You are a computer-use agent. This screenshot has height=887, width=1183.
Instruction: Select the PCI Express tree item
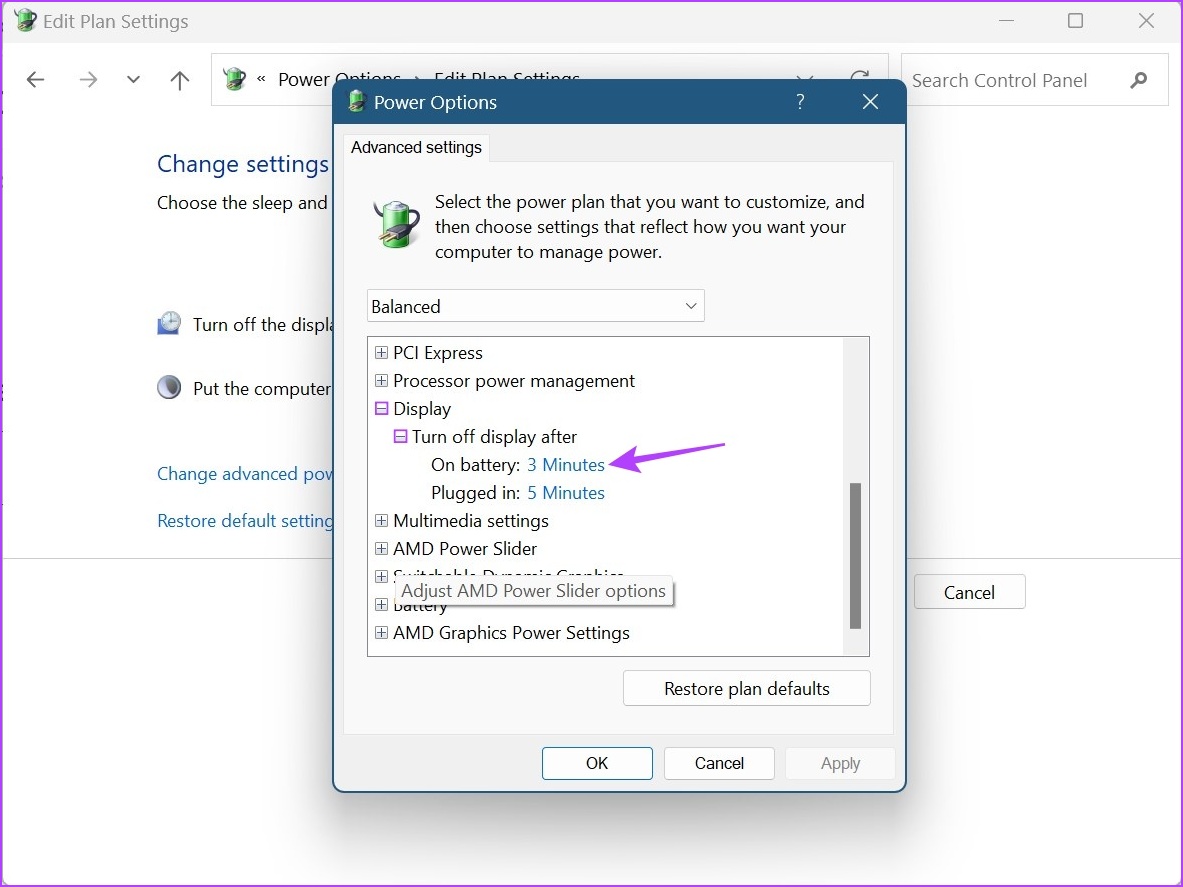[438, 352]
